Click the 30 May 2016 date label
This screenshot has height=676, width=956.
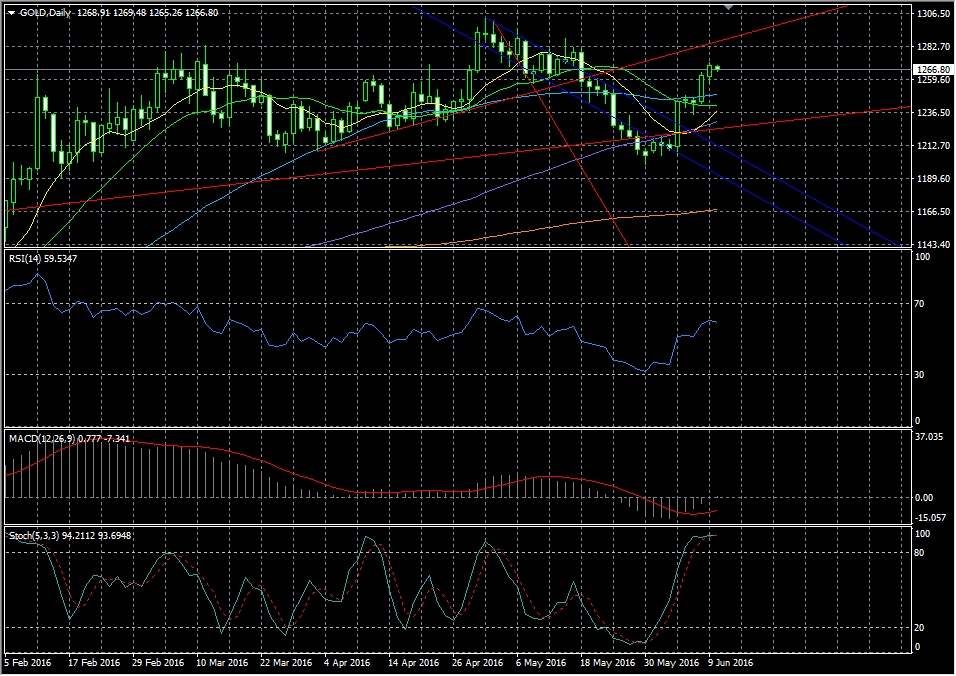[x=671, y=663]
